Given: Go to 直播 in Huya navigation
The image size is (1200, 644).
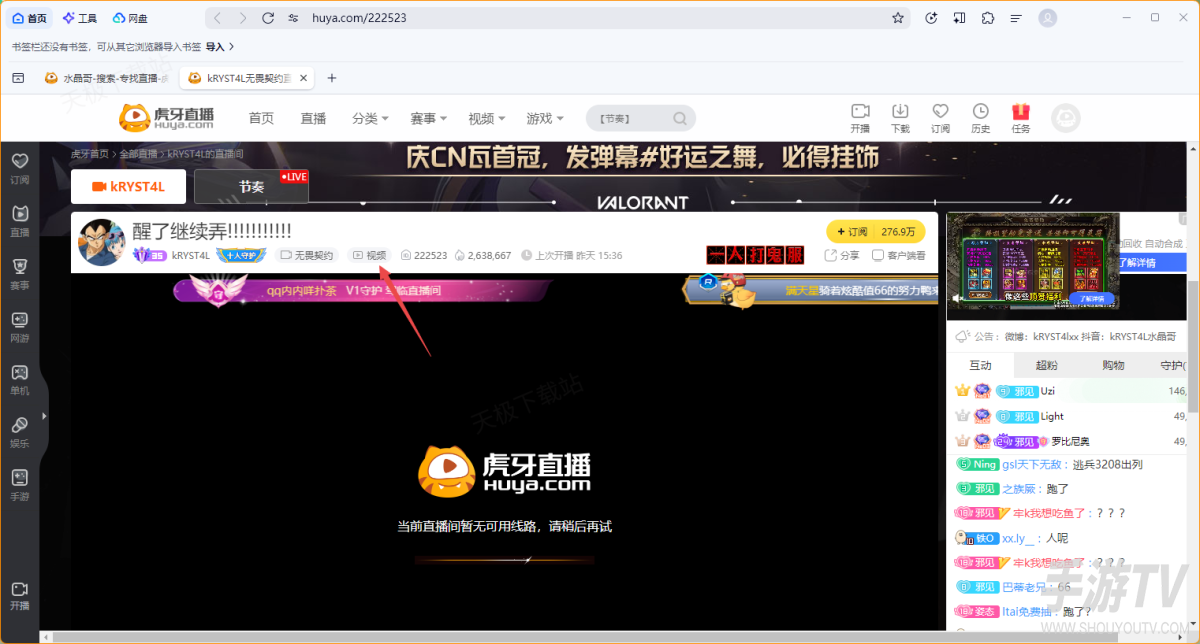Looking at the screenshot, I should [313, 118].
